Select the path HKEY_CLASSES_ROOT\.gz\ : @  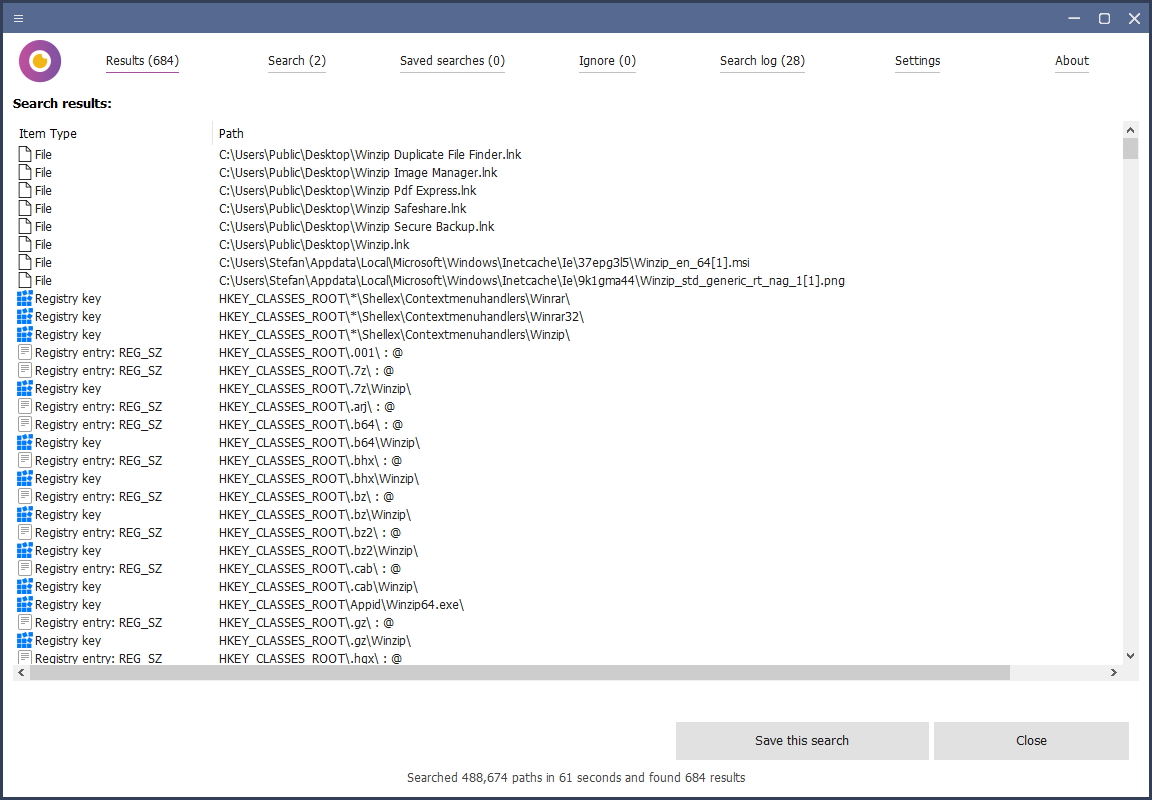306,623
